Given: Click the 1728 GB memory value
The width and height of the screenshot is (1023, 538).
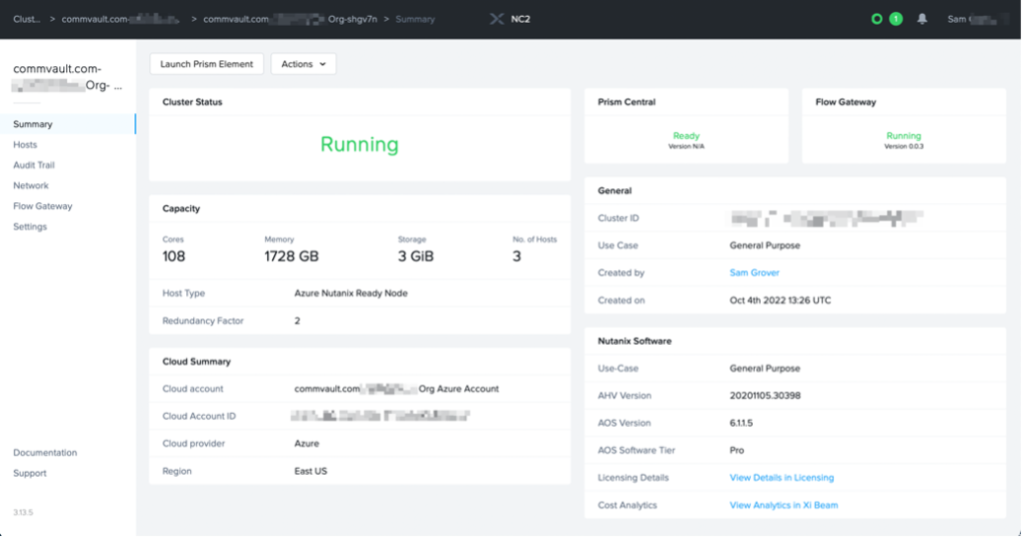Looking at the screenshot, I should [x=292, y=256].
